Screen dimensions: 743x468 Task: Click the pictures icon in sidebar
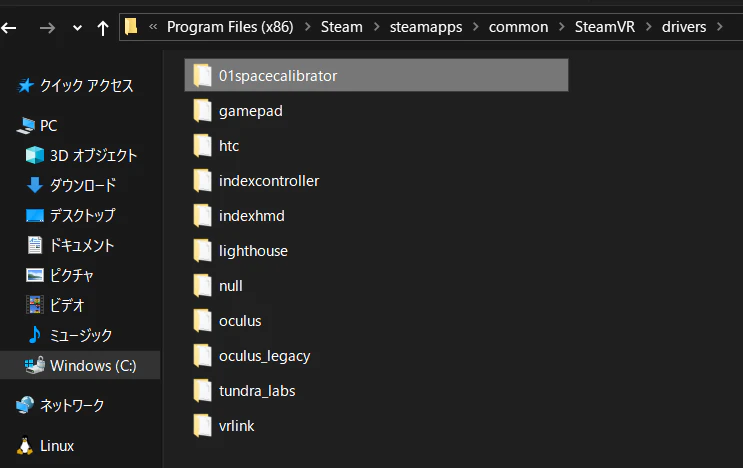point(35,275)
